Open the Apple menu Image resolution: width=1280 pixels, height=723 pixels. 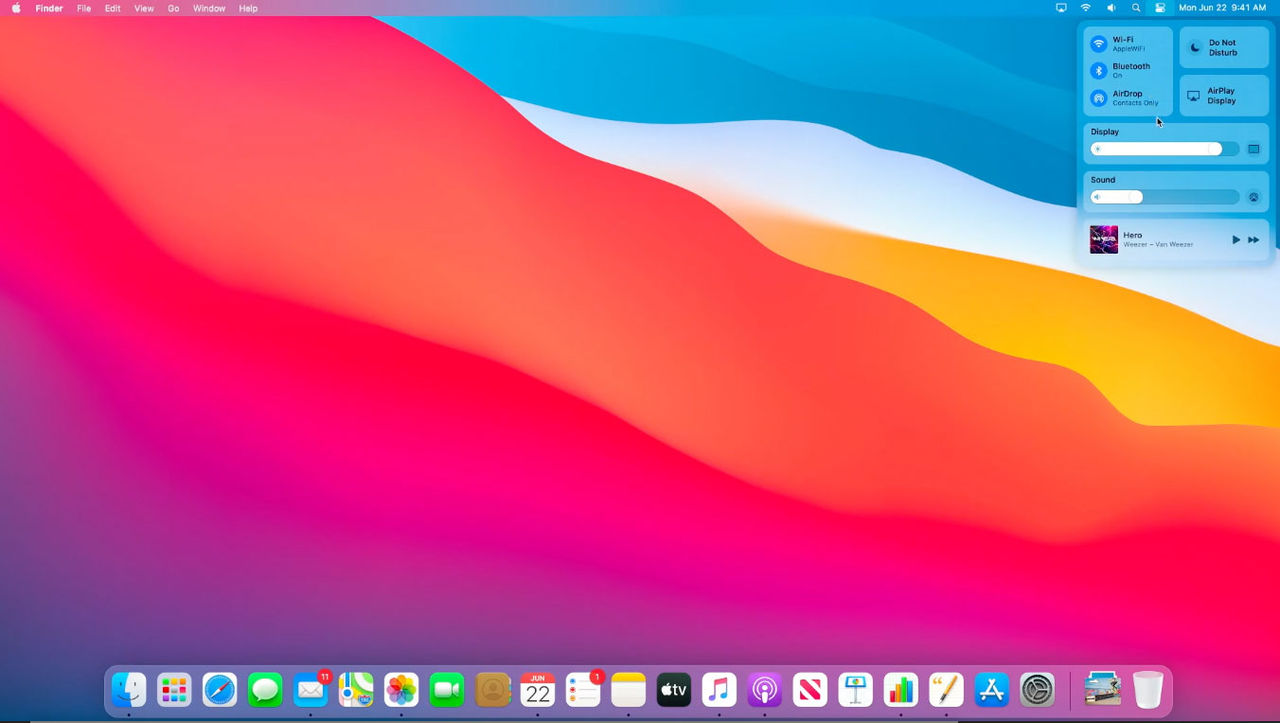(16, 8)
